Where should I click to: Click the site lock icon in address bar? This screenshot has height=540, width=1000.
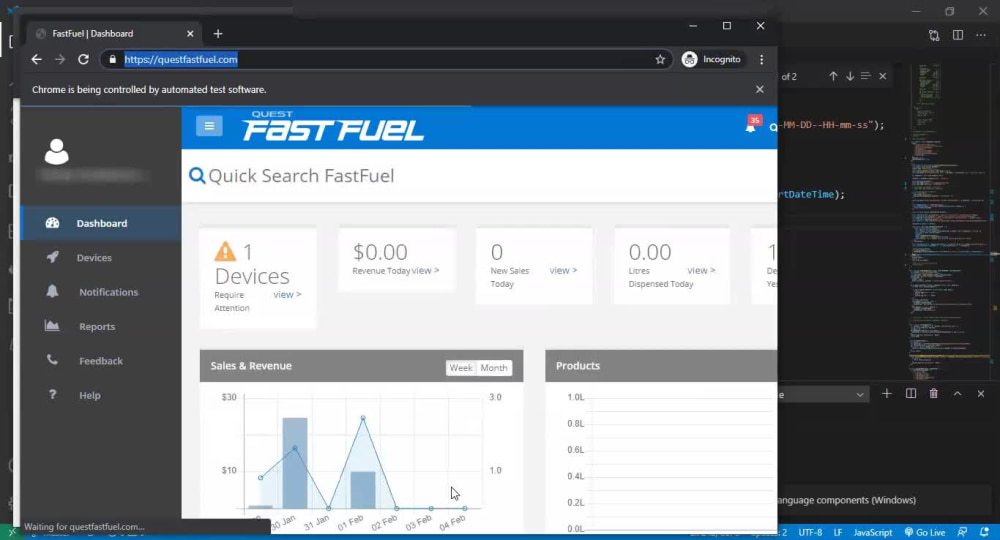click(112, 59)
